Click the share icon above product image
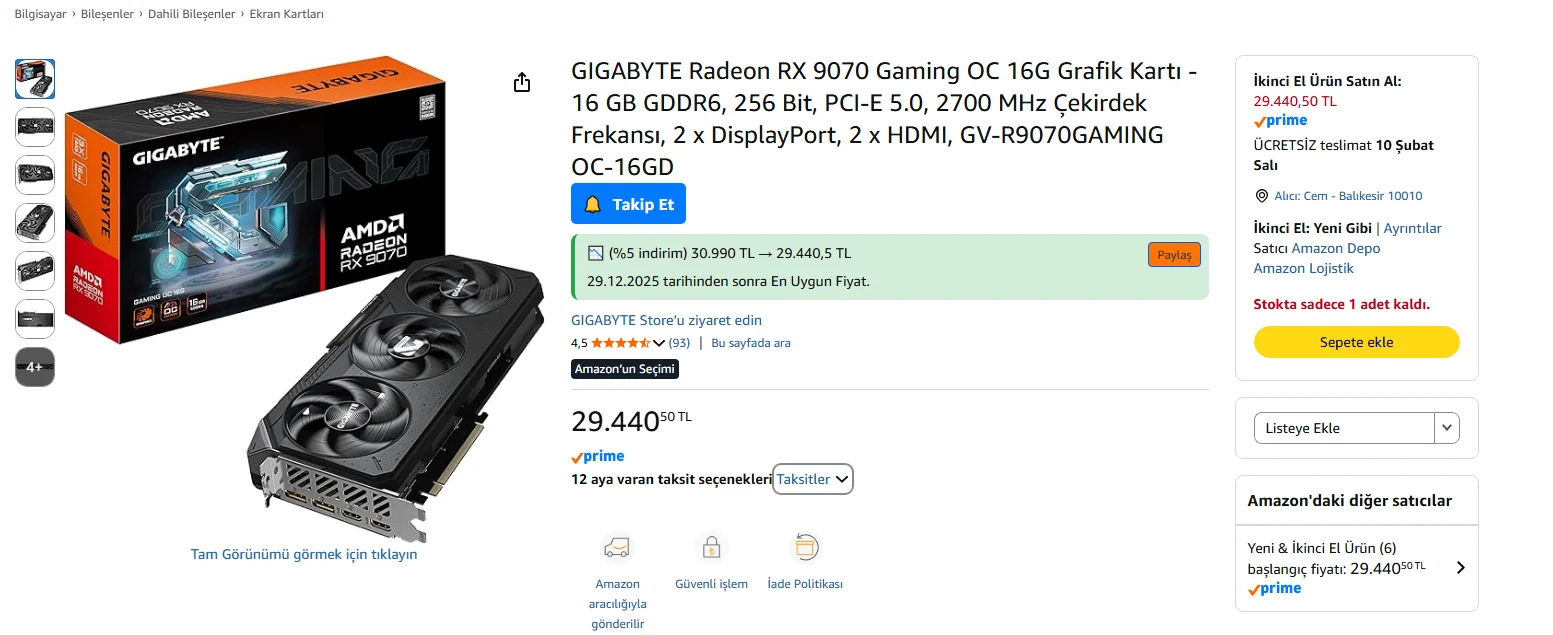Viewport: 1553px width, 635px height. pos(521,83)
